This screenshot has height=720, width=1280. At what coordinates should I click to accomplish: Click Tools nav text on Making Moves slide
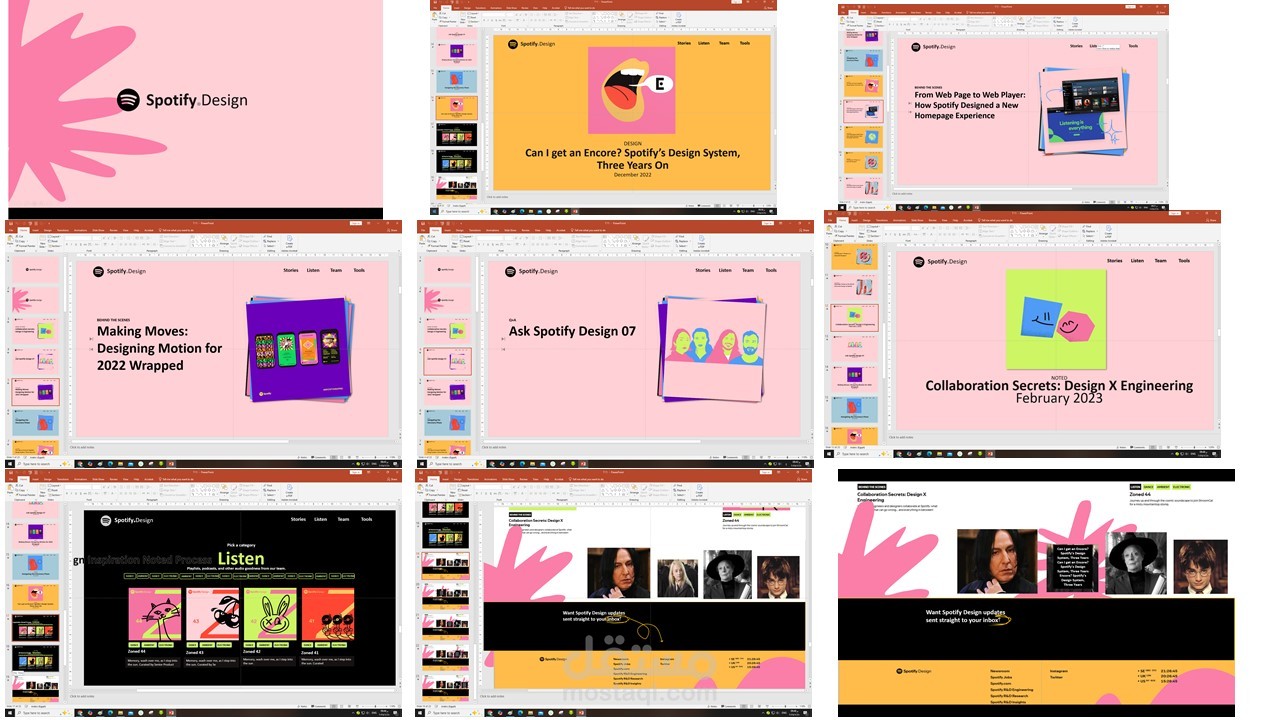pos(359,270)
